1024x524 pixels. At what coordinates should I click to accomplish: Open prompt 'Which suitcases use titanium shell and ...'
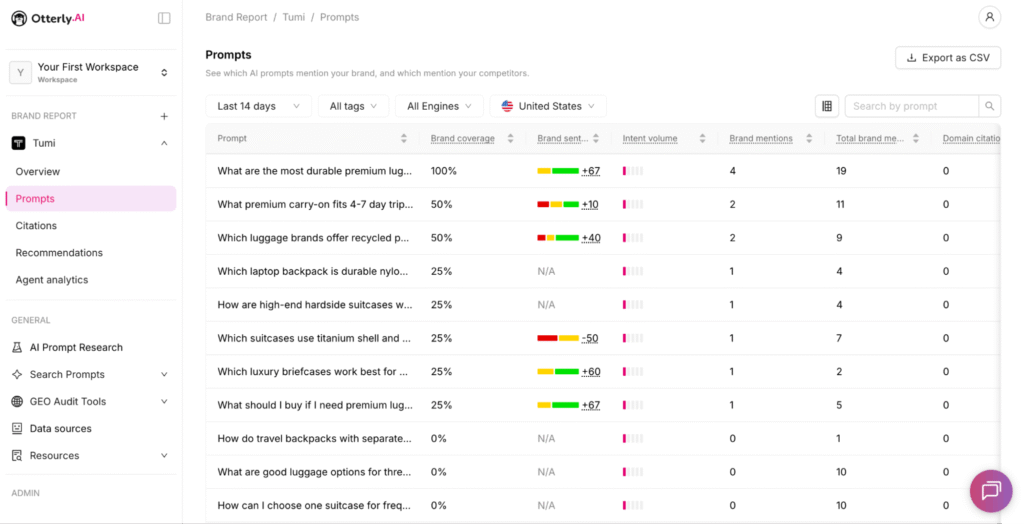click(x=314, y=338)
